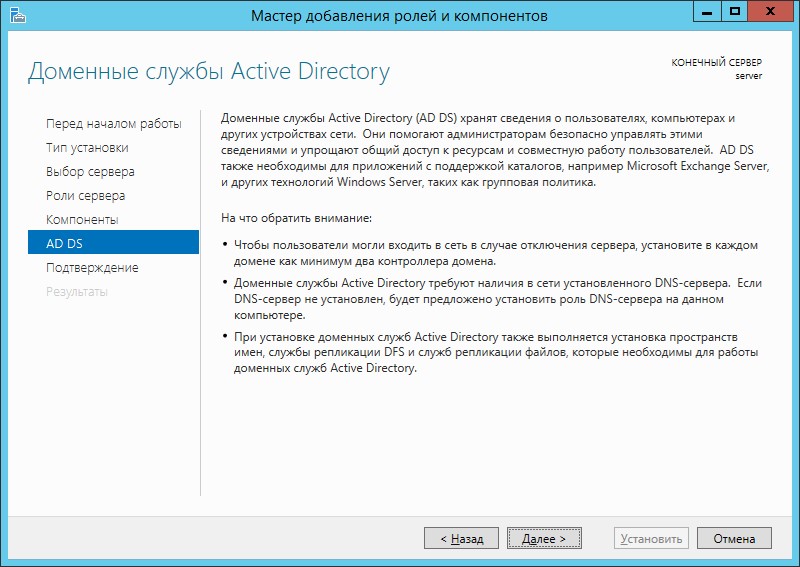Click the 'На что обратить внимание:' text

[x=296, y=218]
